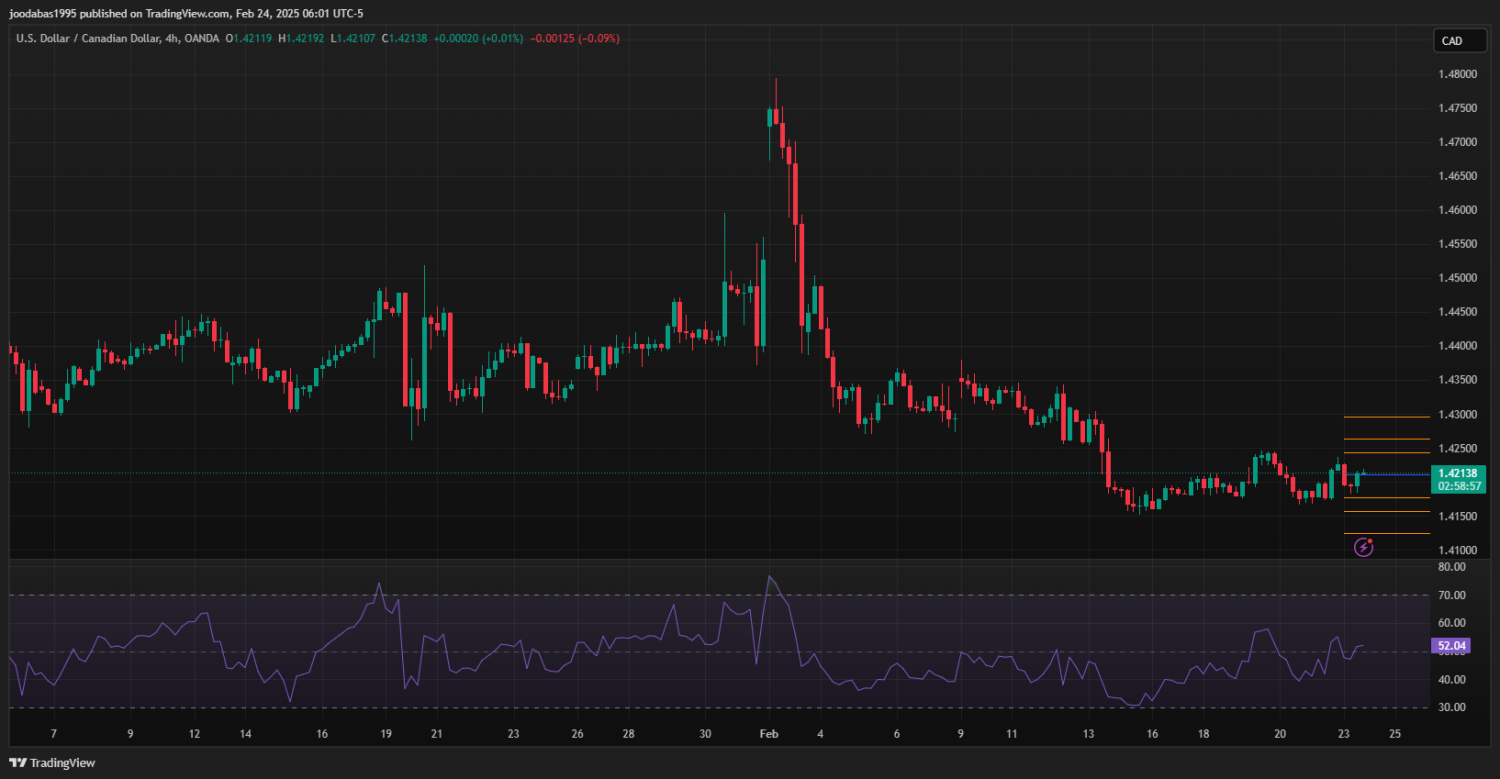1500x779 pixels.
Task: Select the open value O1.42119
Action: click(248, 38)
